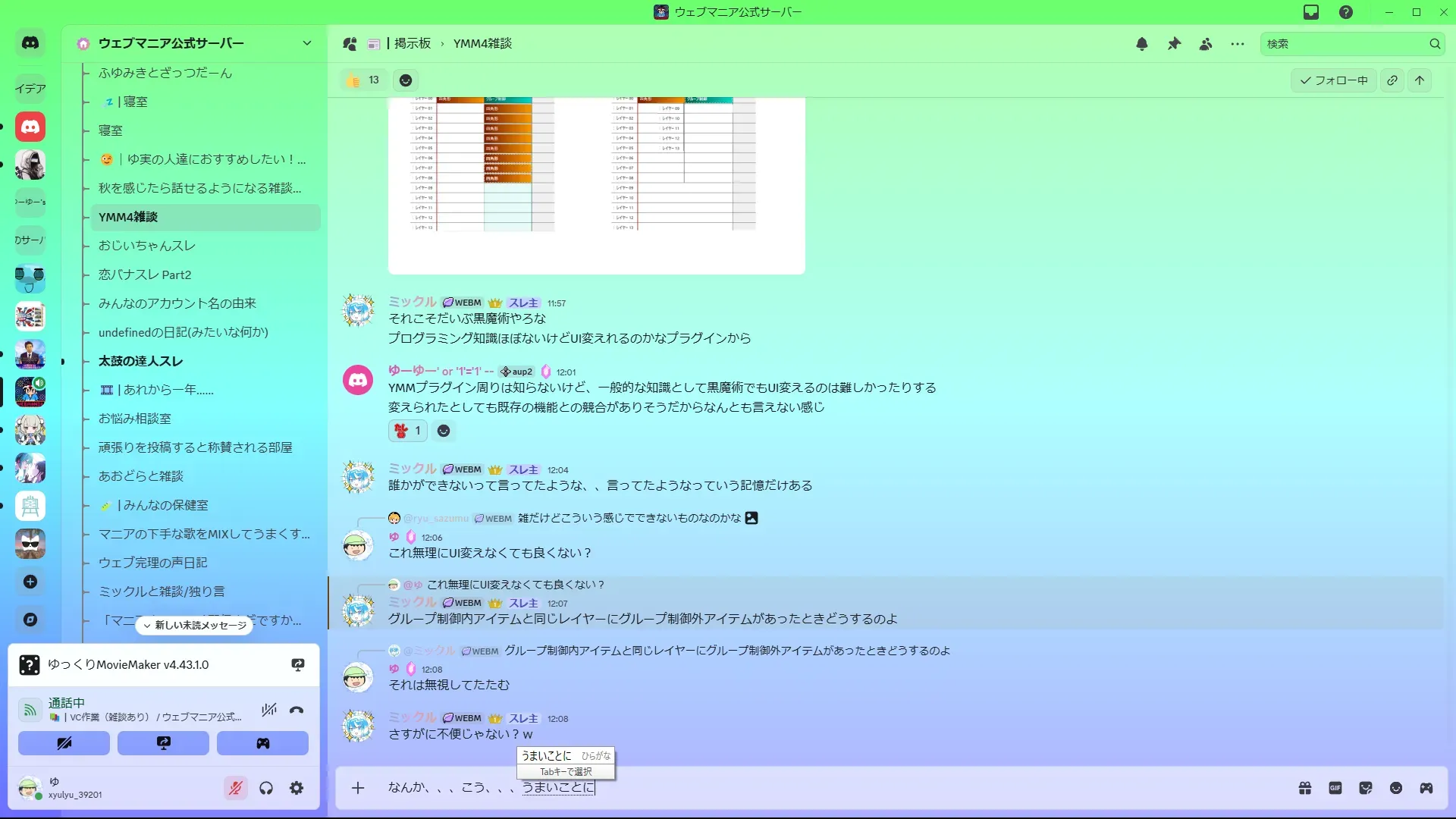
Task: Toggle camera on in voice panel
Action: coord(64,743)
